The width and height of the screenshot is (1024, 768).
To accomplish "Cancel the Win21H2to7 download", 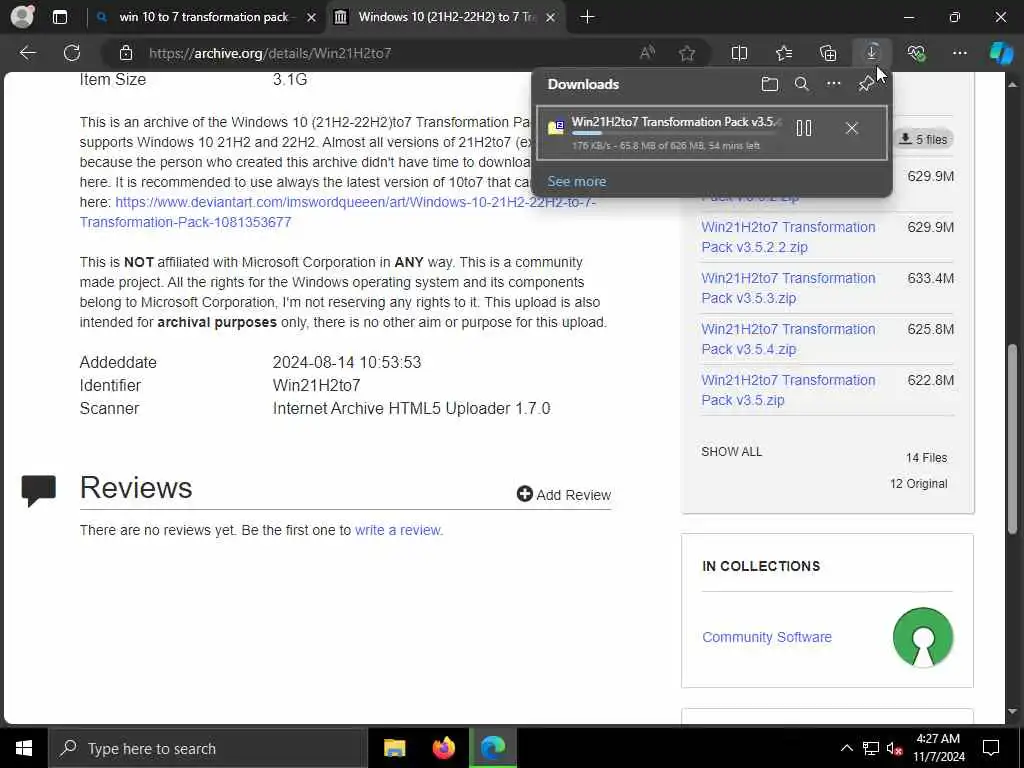I will point(852,128).
